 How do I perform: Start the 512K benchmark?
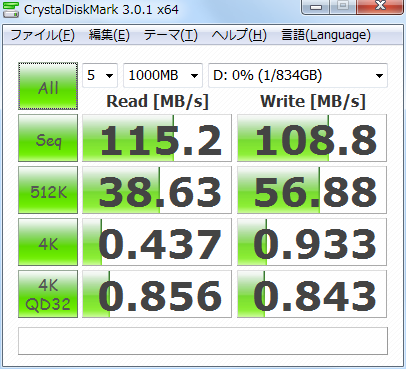pyautogui.click(x=48, y=190)
